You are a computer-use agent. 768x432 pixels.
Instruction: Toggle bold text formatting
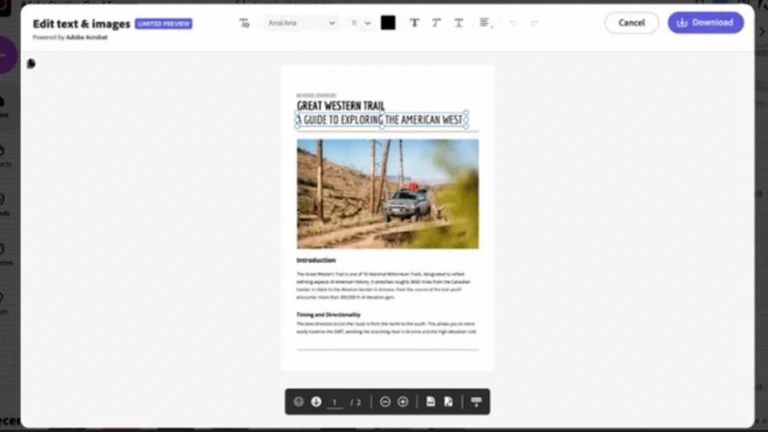coord(414,23)
